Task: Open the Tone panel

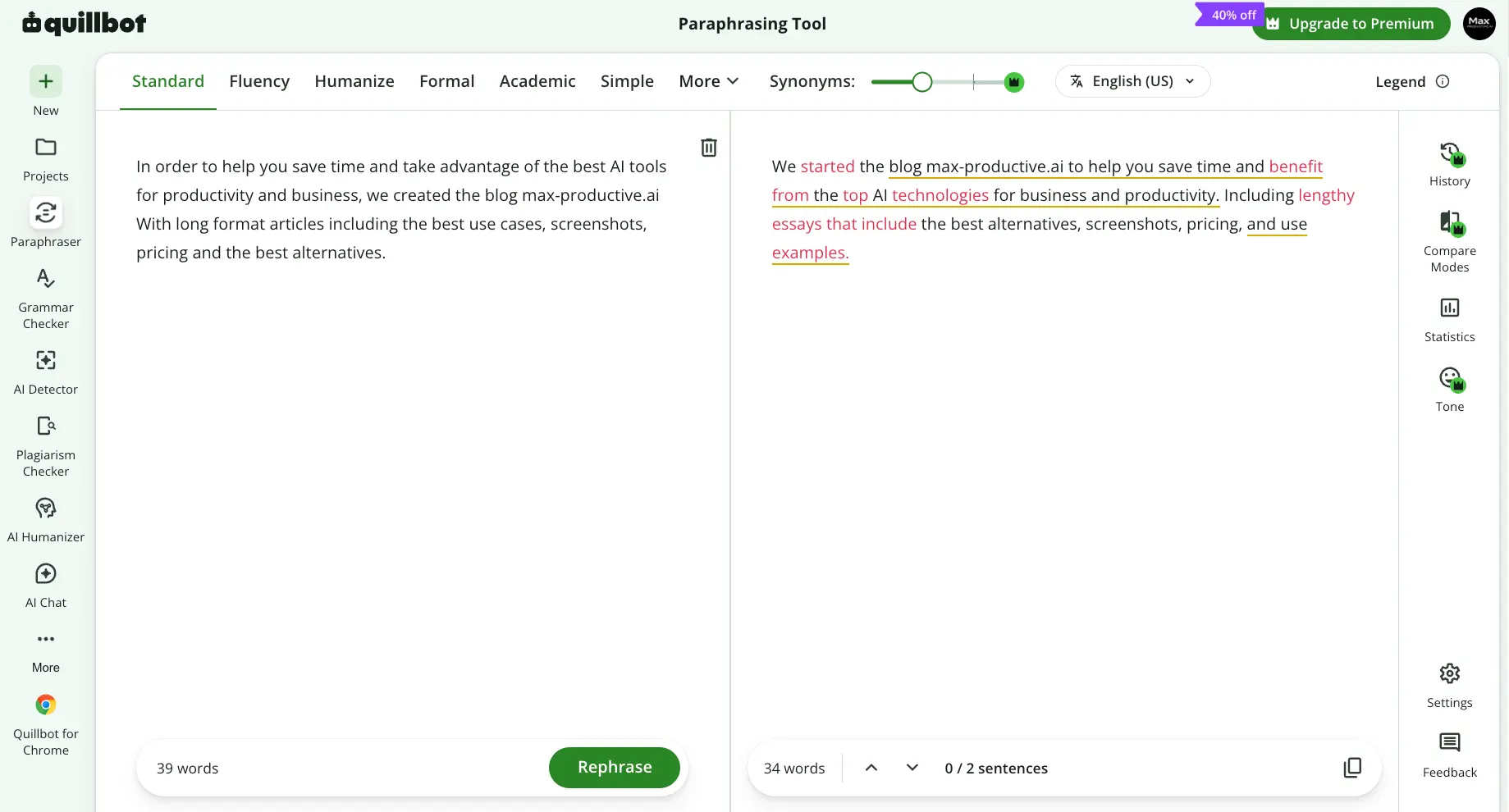Action: (x=1450, y=390)
